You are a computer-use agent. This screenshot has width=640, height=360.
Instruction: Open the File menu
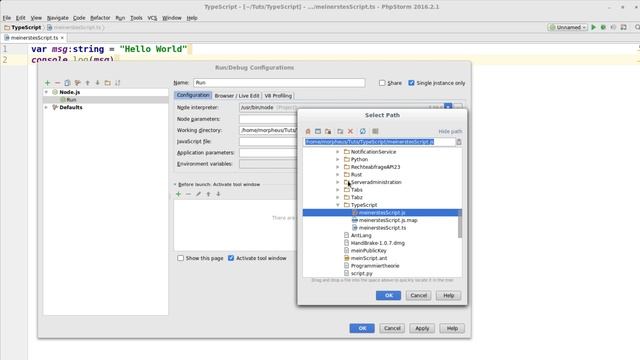click(x=7, y=18)
